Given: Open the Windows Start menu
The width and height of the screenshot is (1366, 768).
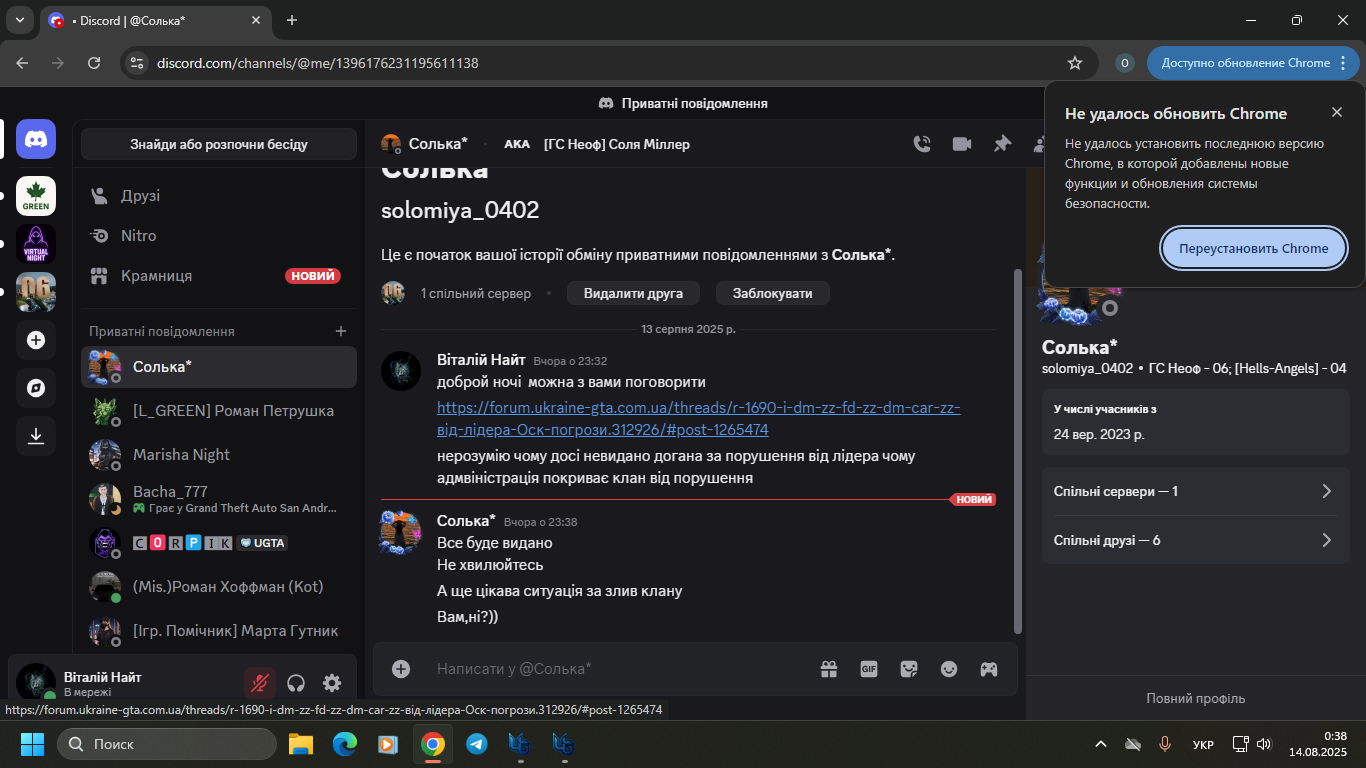Looking at the screenshot, I should coord(32,744).
